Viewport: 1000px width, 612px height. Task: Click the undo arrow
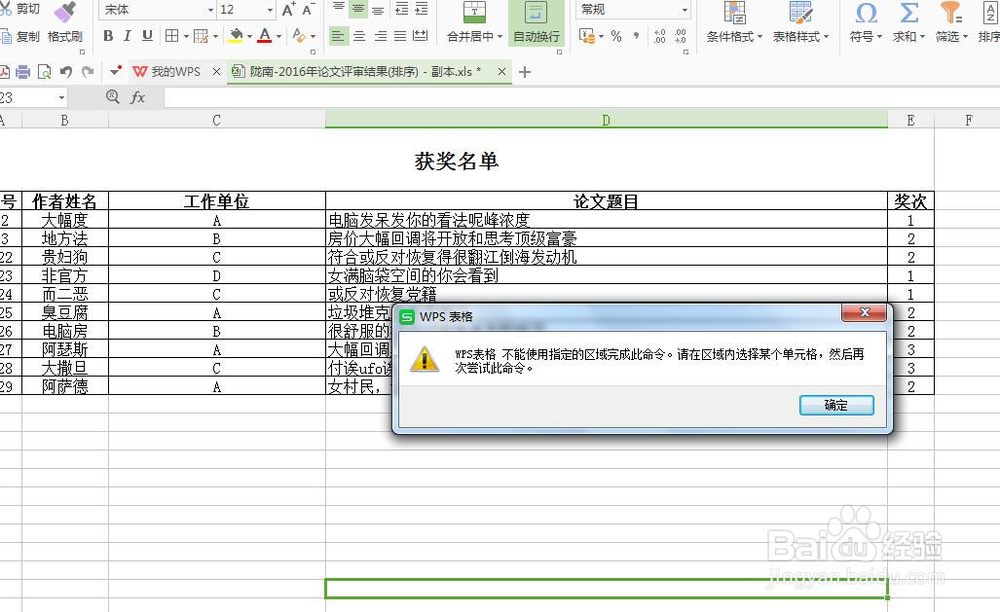66,72
